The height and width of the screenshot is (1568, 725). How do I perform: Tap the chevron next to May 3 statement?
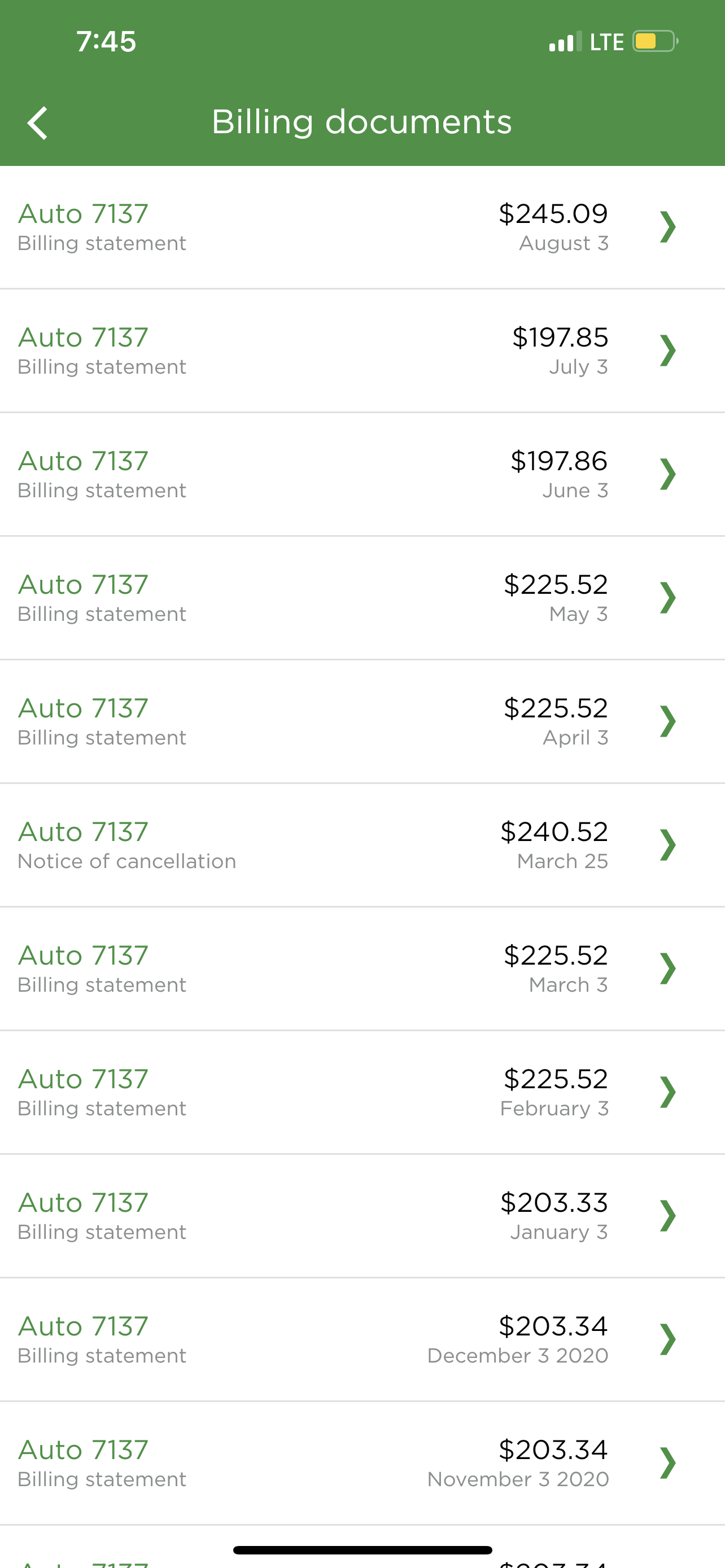[668, 598]
